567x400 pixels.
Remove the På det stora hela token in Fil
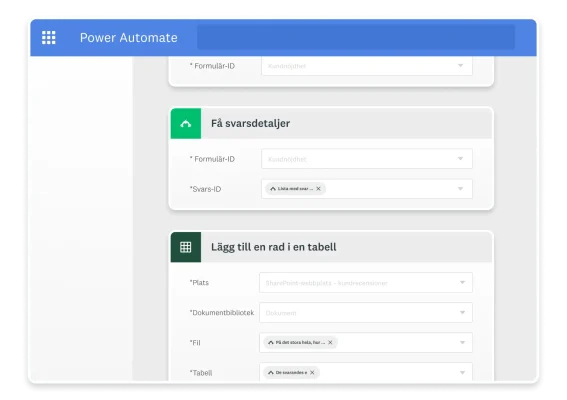(x=330, y=342)
